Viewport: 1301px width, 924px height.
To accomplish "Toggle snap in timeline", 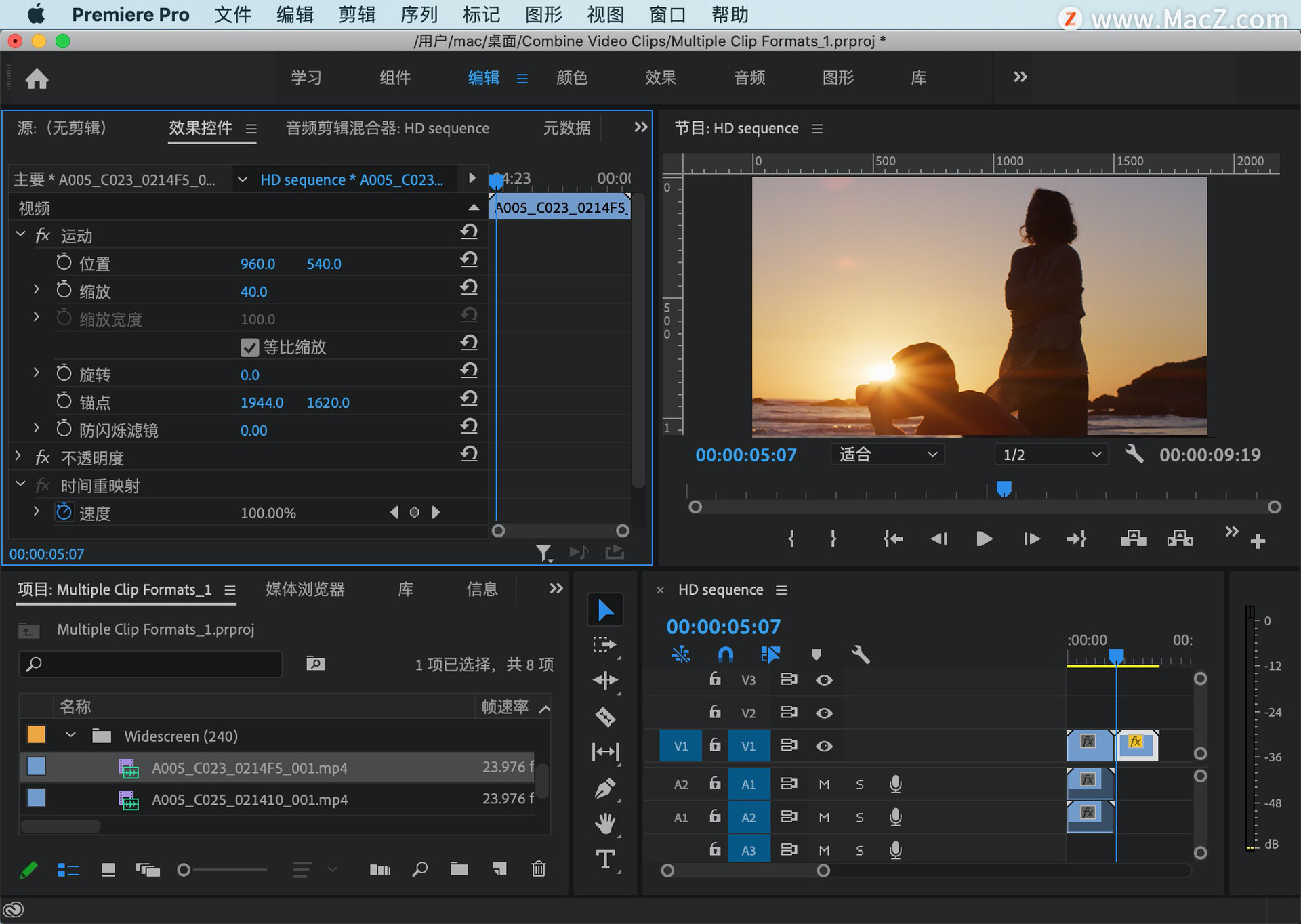I will [725, 654].
